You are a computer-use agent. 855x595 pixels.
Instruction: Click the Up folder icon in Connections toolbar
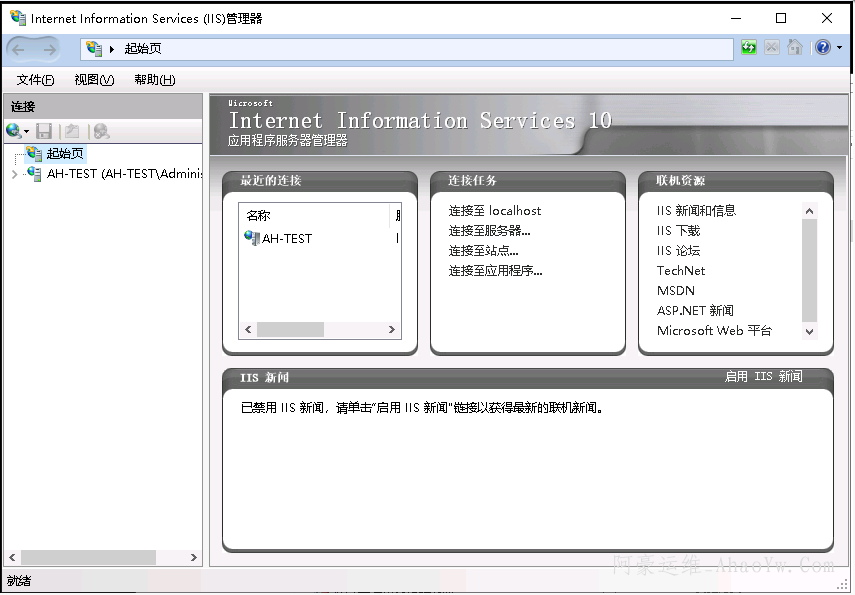[72, 131]
